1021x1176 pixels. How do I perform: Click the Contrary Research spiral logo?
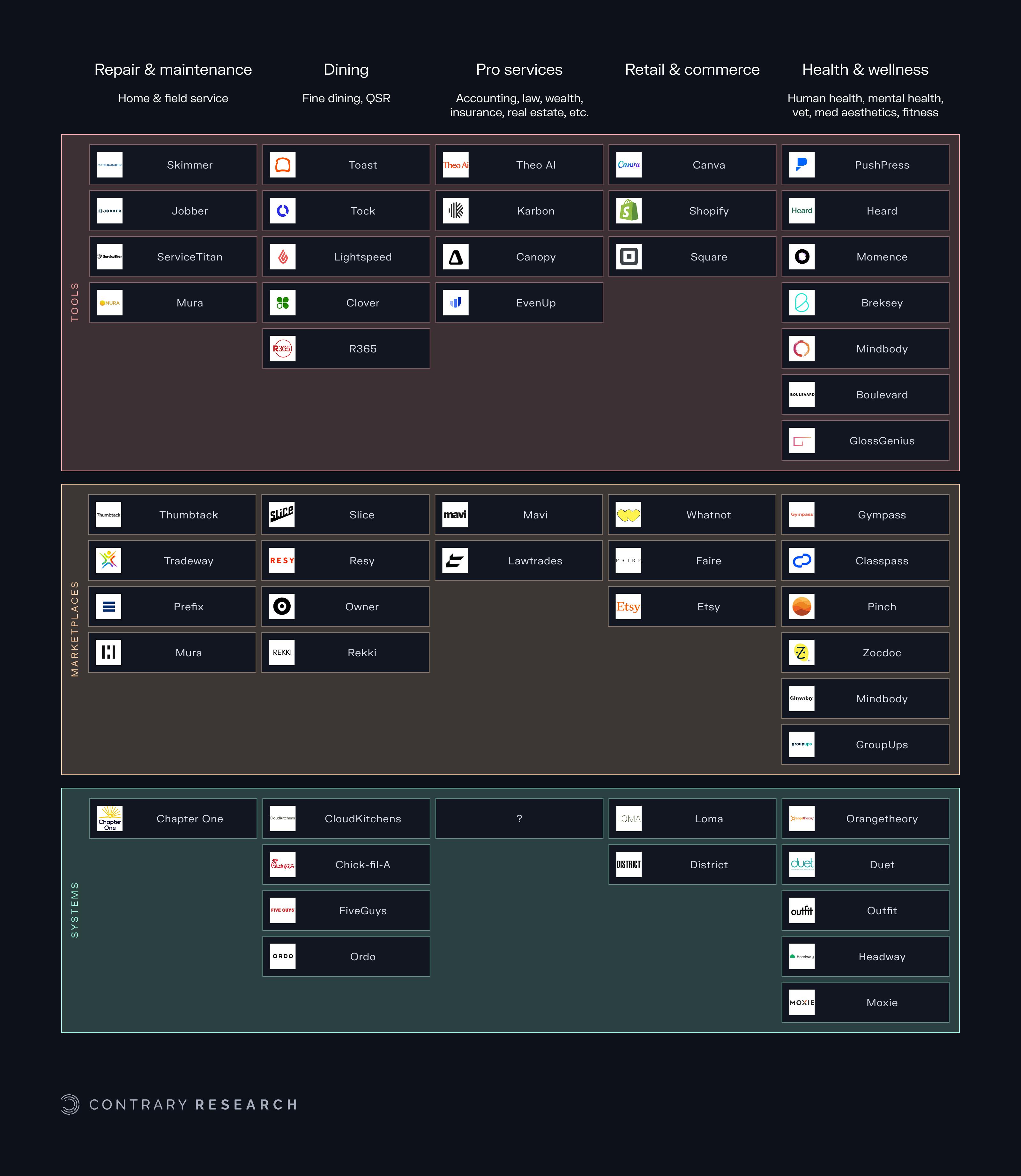click(x=70, y=1104)
